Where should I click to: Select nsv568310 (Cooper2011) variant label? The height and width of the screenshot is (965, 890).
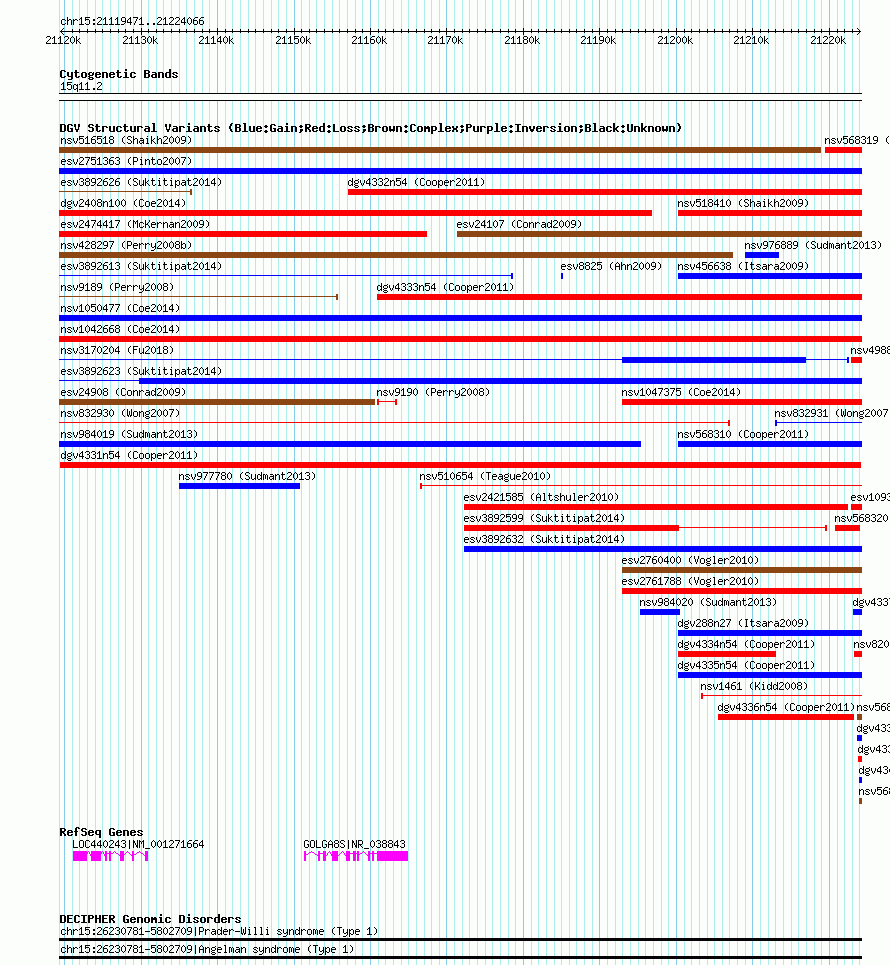(743, 434)
